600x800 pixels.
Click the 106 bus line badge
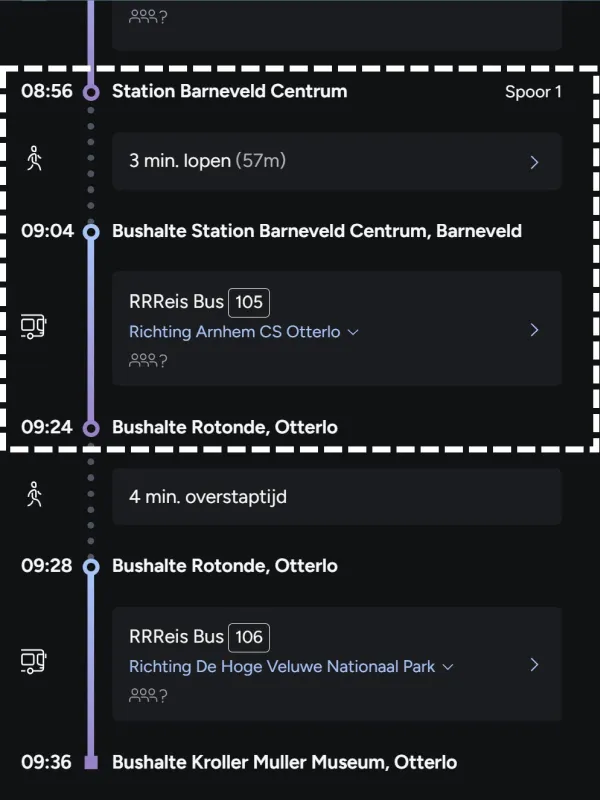[x=249, y=637]
